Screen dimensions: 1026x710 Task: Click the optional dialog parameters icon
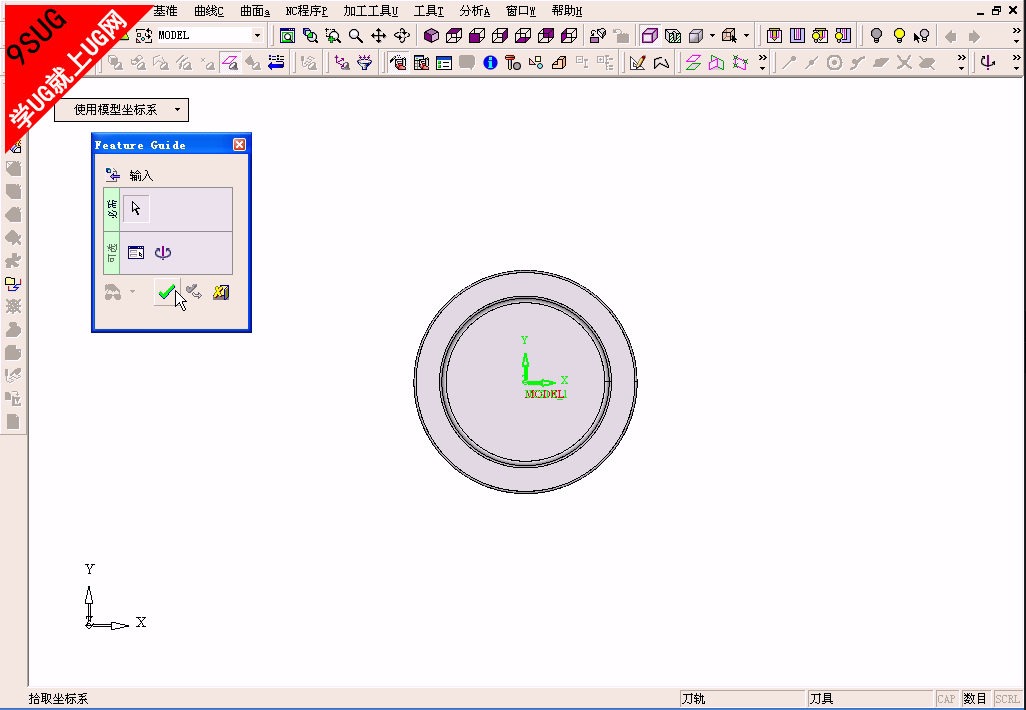pyautogui.click(x=136, y=253)
